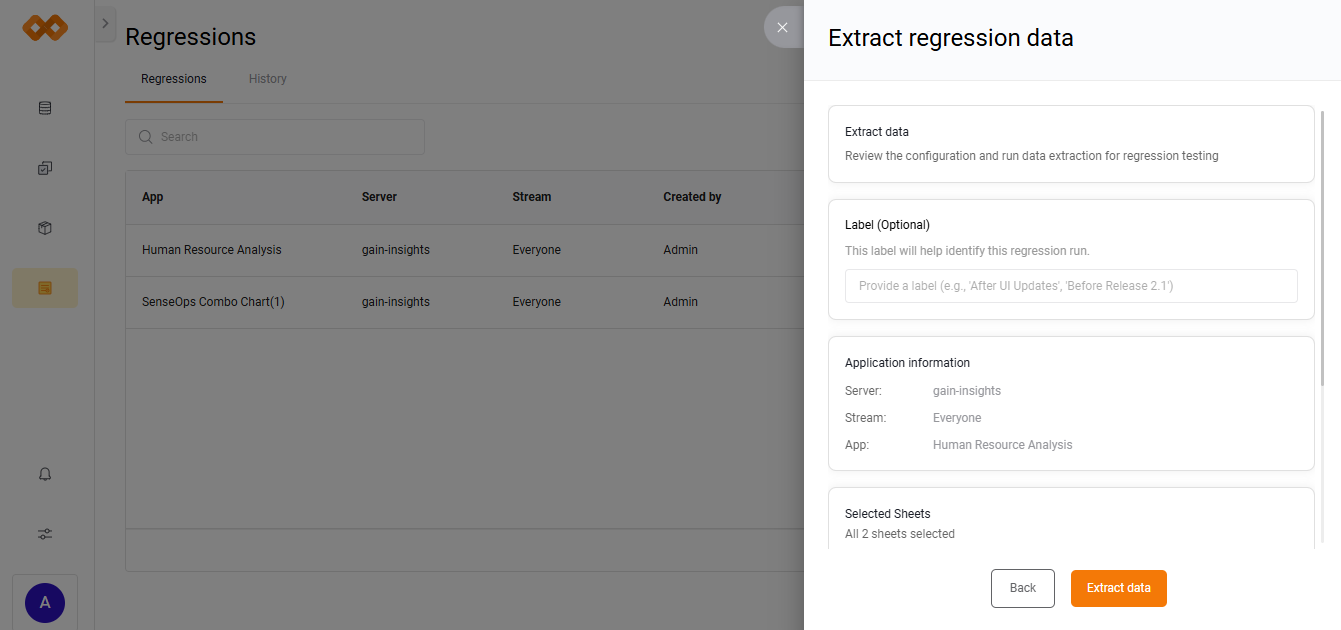Select the apps/copy sidebar icon

[x=44, y=167]
